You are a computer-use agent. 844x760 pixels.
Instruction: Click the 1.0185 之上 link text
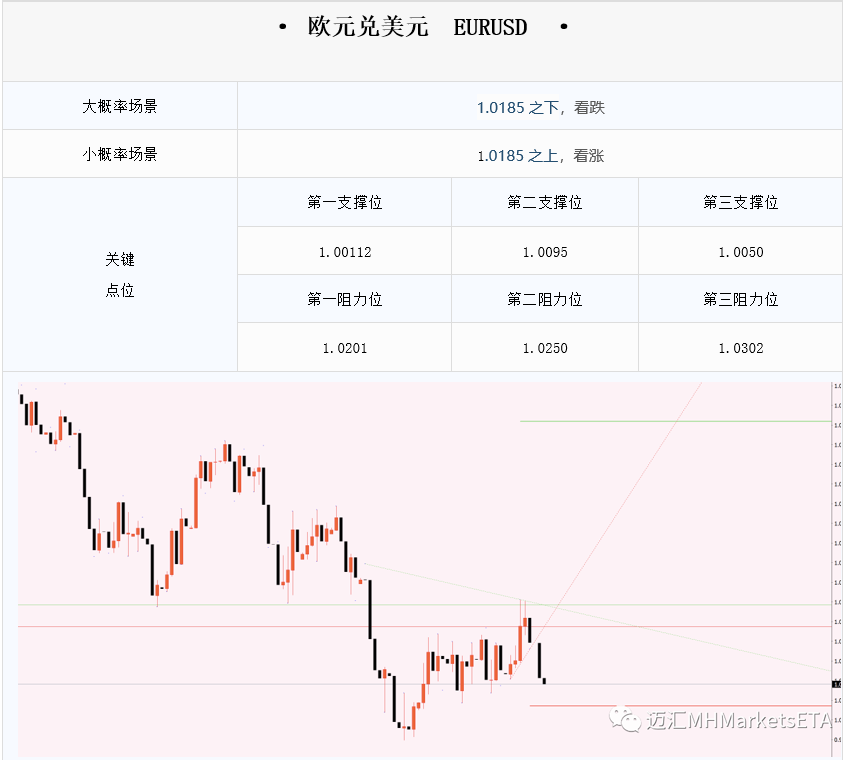point(518,156)
